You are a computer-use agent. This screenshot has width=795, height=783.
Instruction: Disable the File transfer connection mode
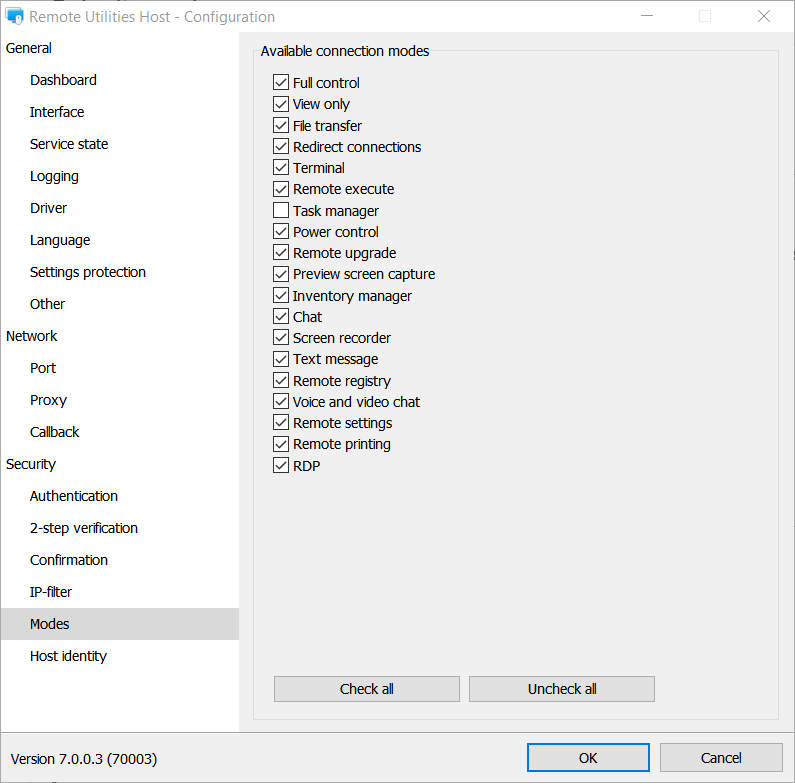click(x=281, y=126)
